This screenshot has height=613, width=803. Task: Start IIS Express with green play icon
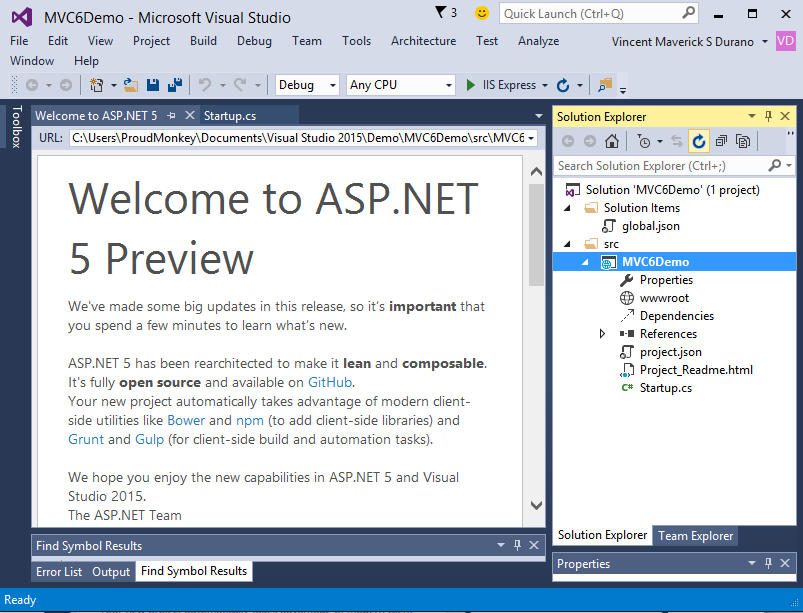click(470, 85)
